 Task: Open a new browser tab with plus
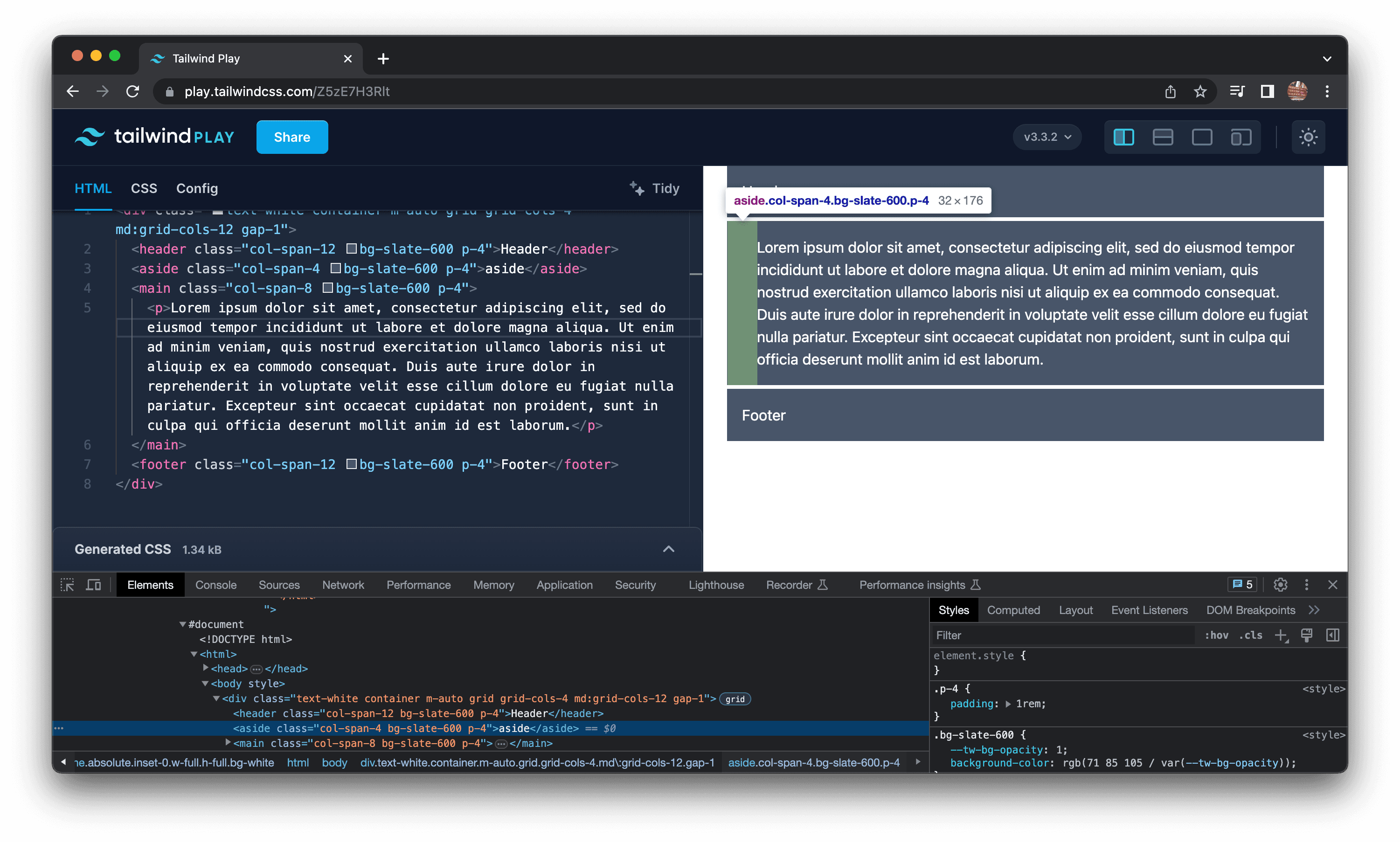[x=383, y=58]
